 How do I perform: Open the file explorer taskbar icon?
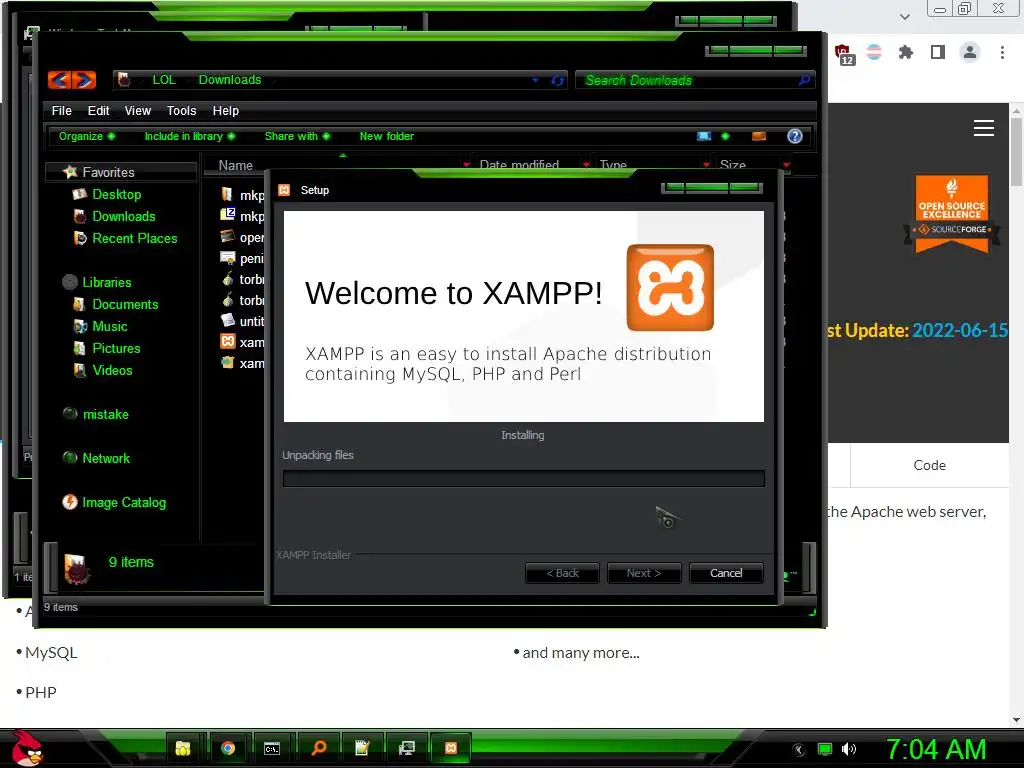click(x=183, y=748)
